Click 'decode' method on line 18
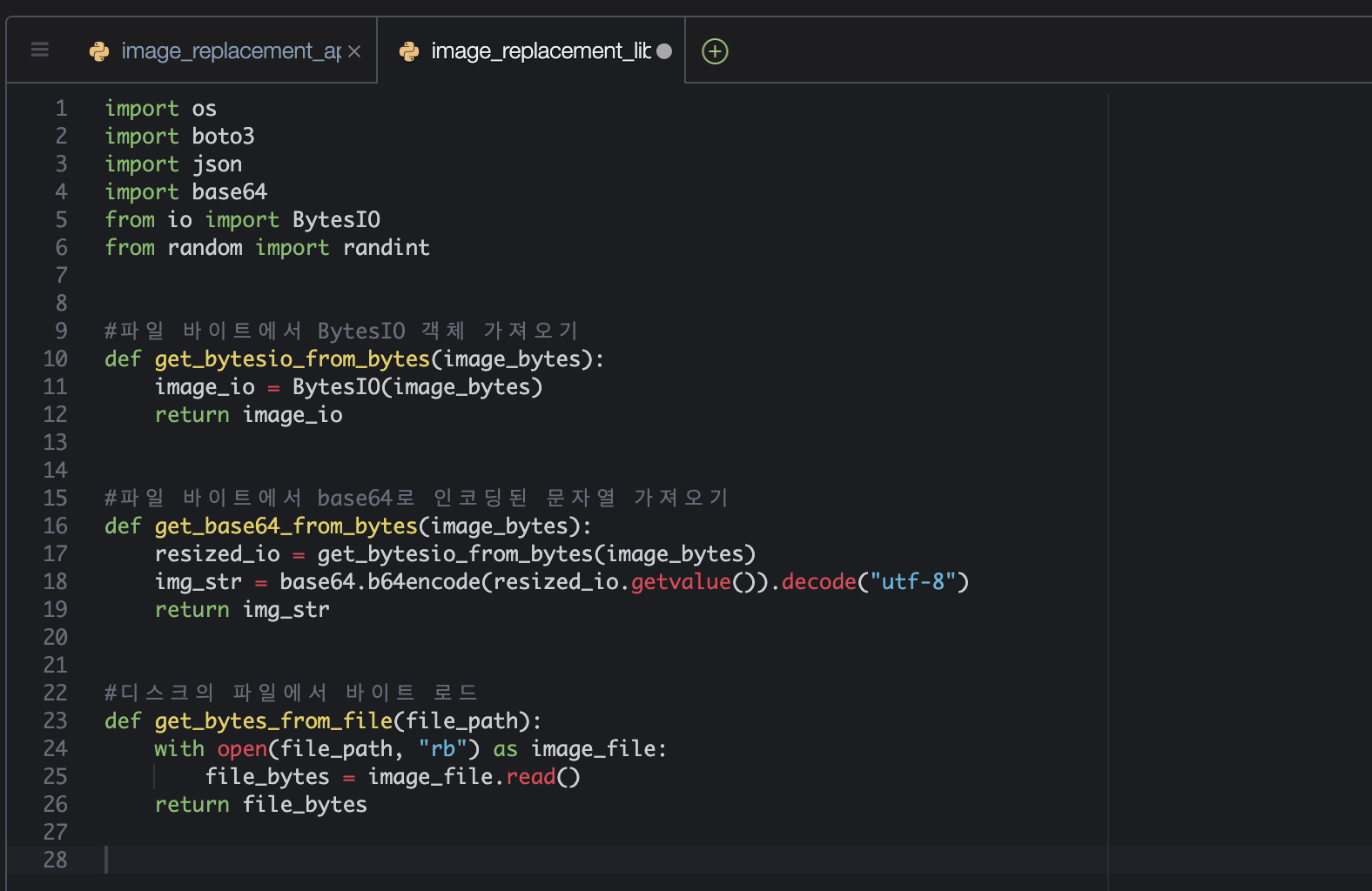 pos(819,581)
